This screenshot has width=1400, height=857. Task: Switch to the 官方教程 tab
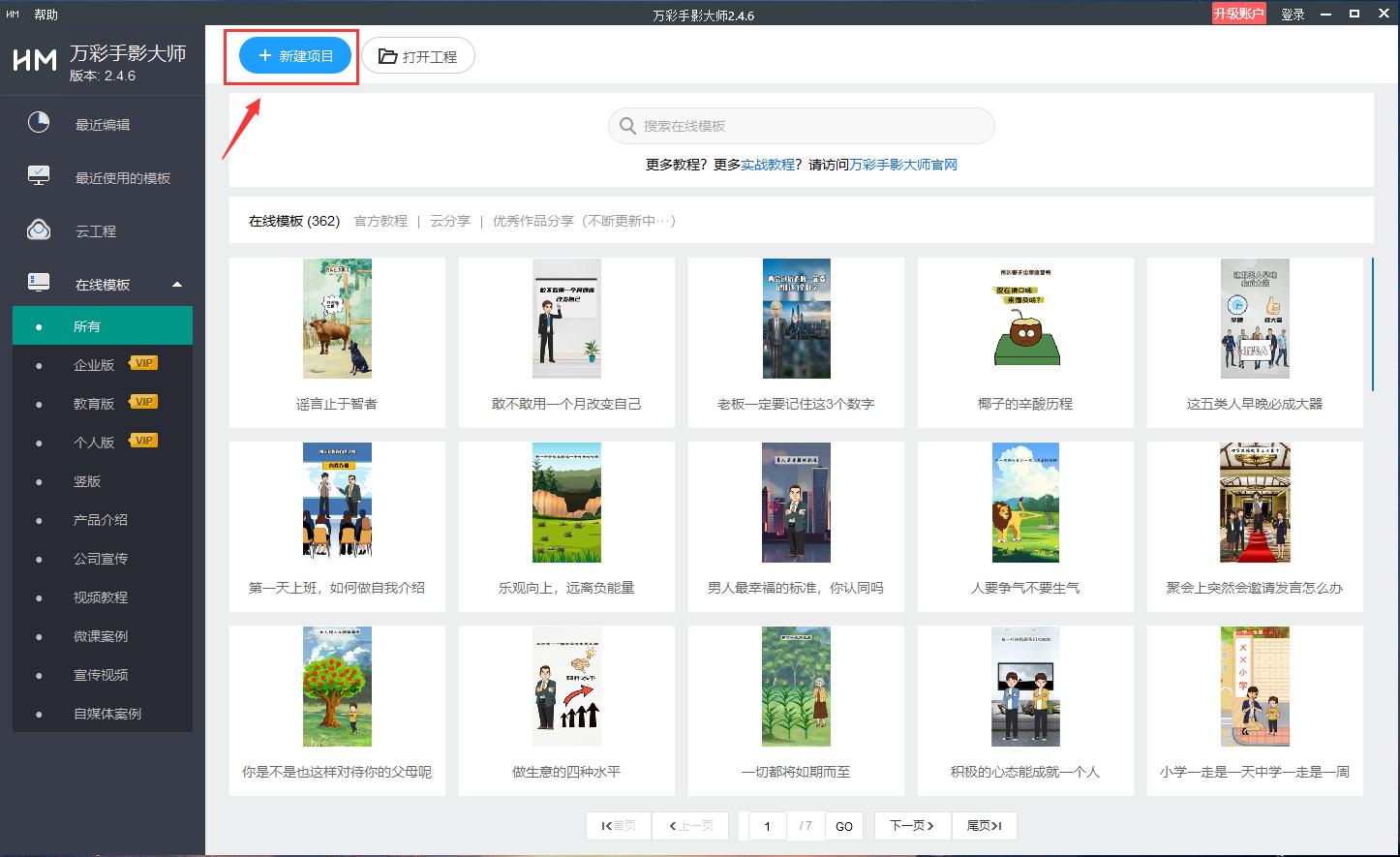point(380,221)
